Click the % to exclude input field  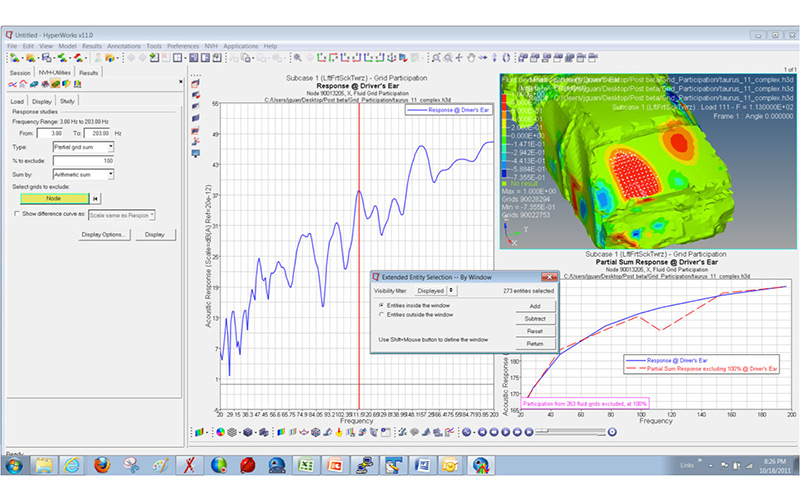83,161
